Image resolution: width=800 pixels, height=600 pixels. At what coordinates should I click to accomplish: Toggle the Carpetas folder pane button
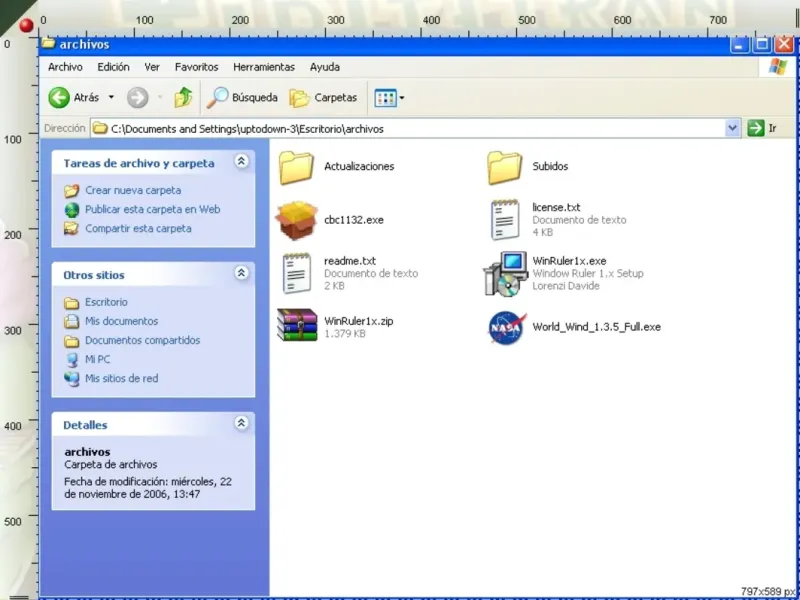tap(323, 98)
